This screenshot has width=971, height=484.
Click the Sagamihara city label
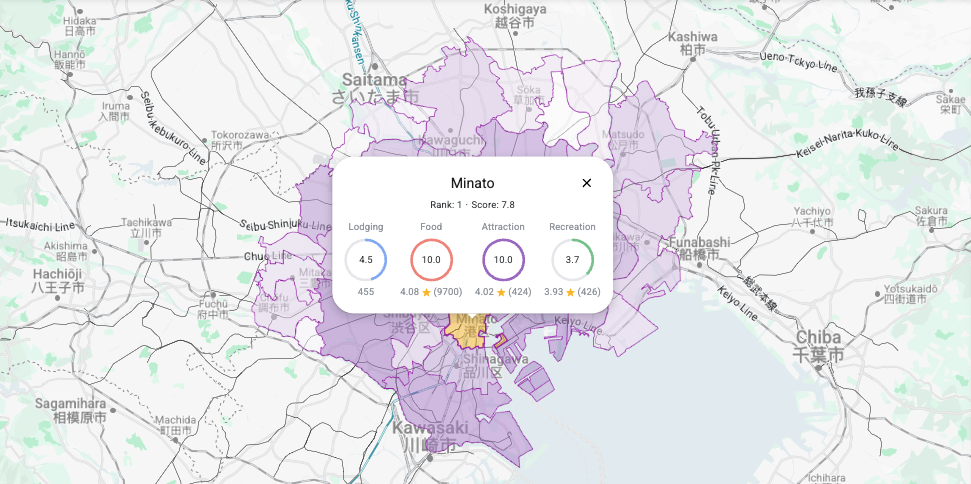[x=70, y=410]
